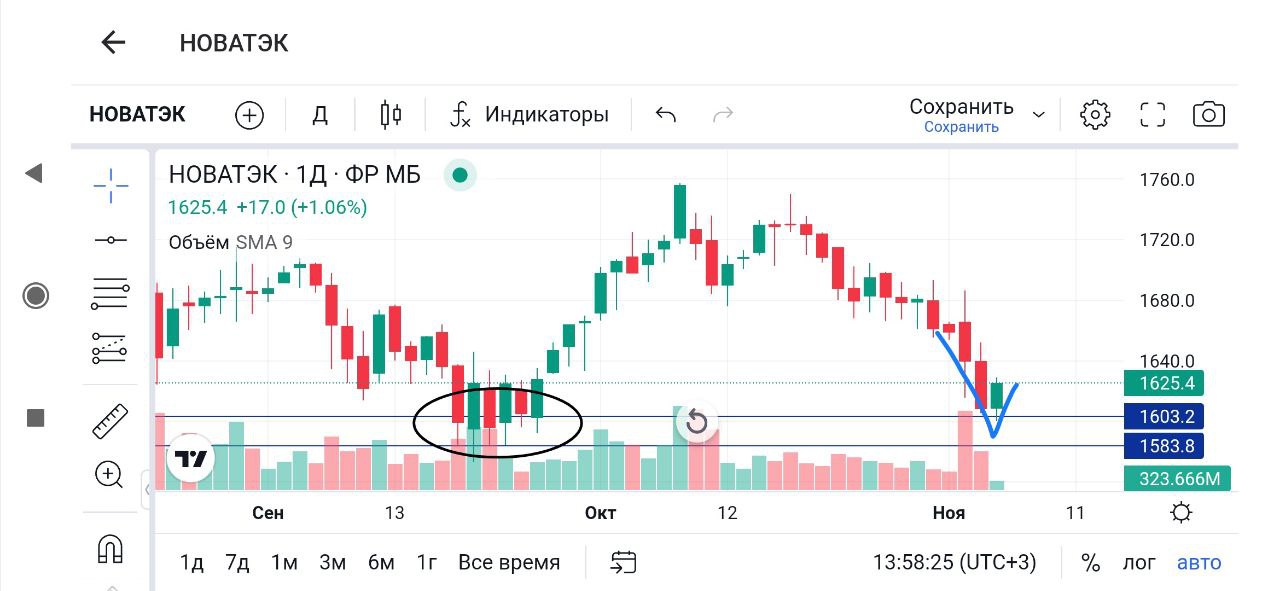Toggle the logarithmic scale "лог"
The image size is (1280, 591).
pos(1139,563)
